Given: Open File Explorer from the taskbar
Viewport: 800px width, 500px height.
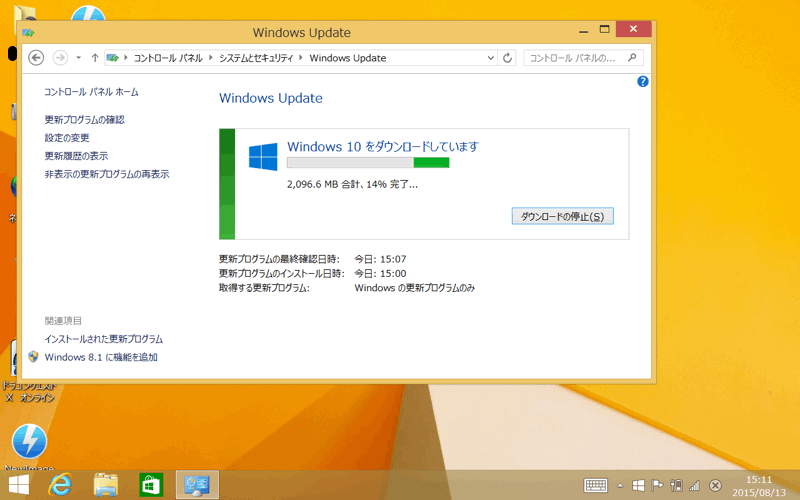Looking at the screenshot, I should tap(106, 485).
